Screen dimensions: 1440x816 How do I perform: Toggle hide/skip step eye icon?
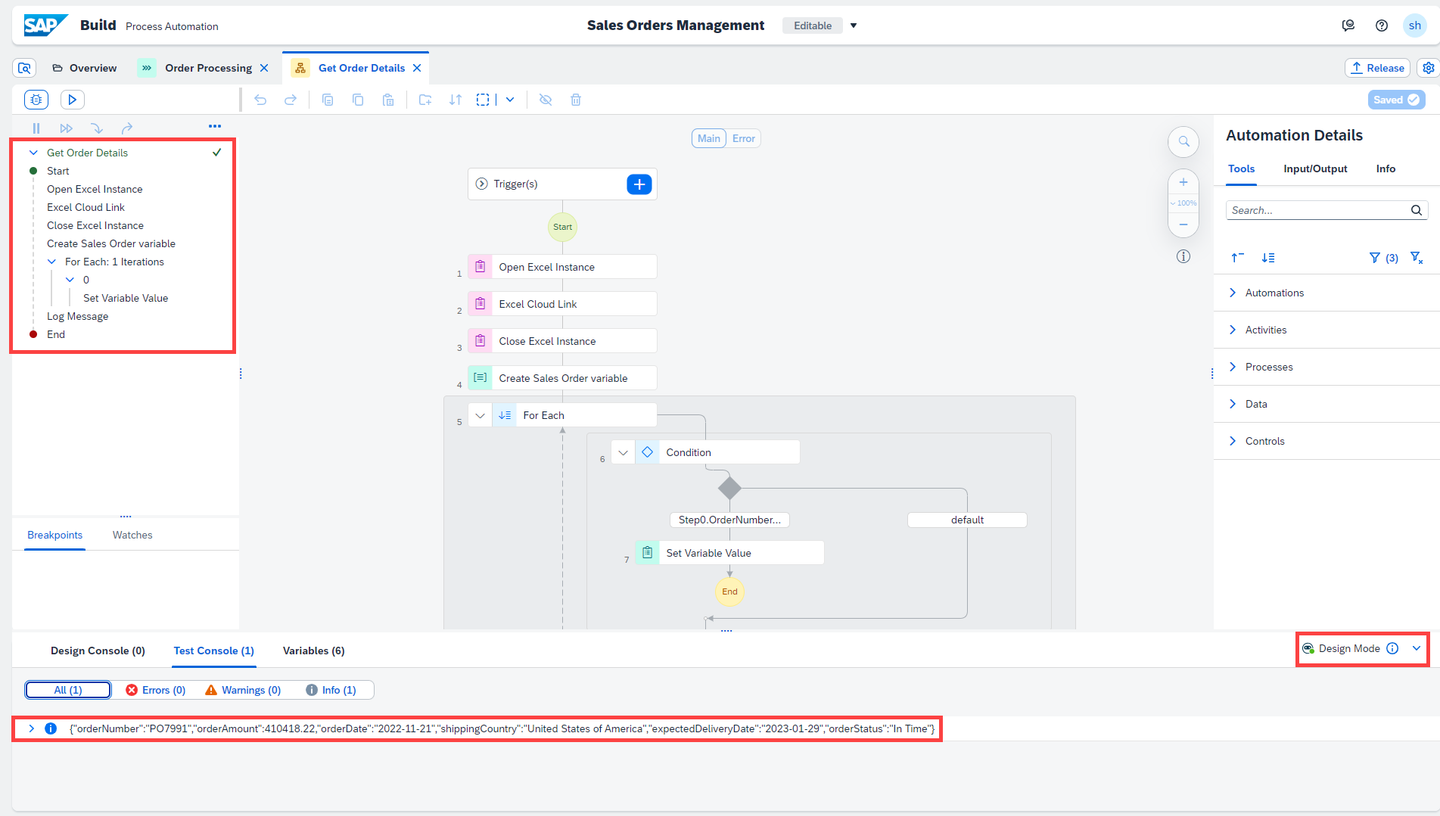point(545,100)
